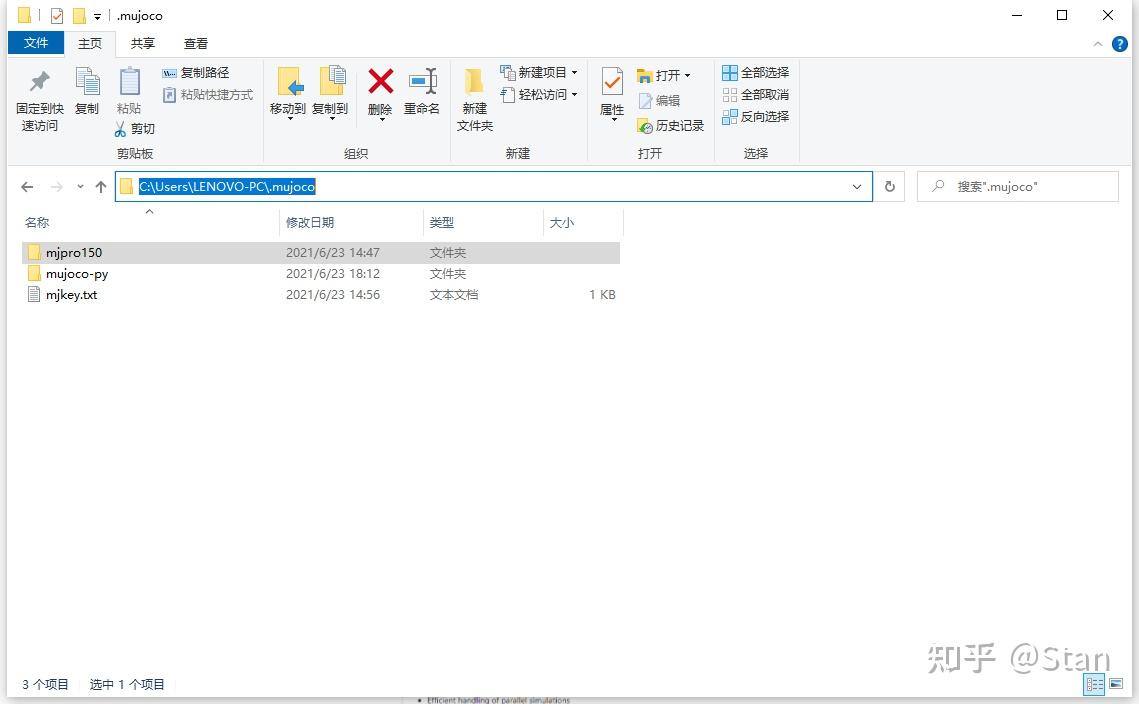Open Copy to (复制到) menu

331,92
